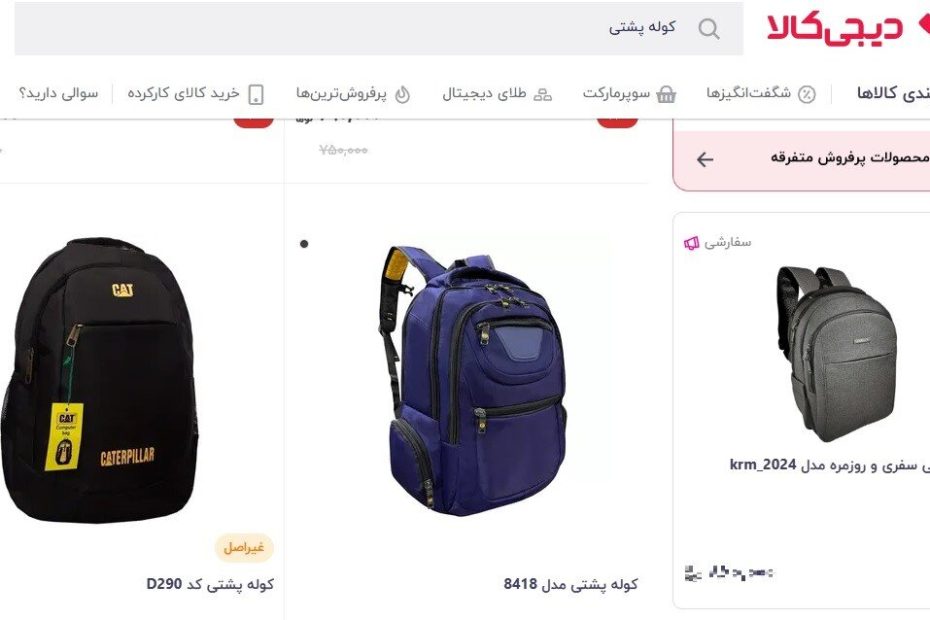The image size is (930, 620).
Task: Open product link کوله پشتی مدل 8418
Action: coord(571,584)
